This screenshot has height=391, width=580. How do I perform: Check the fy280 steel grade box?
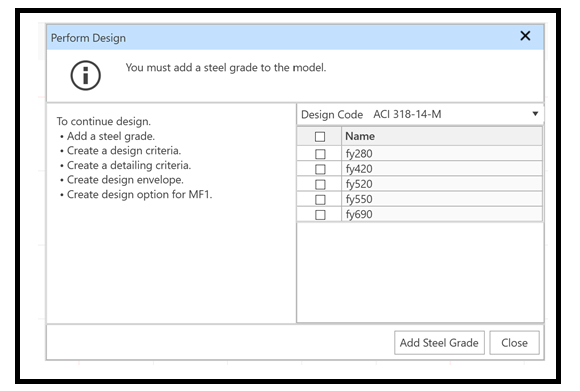coord(320,154)
